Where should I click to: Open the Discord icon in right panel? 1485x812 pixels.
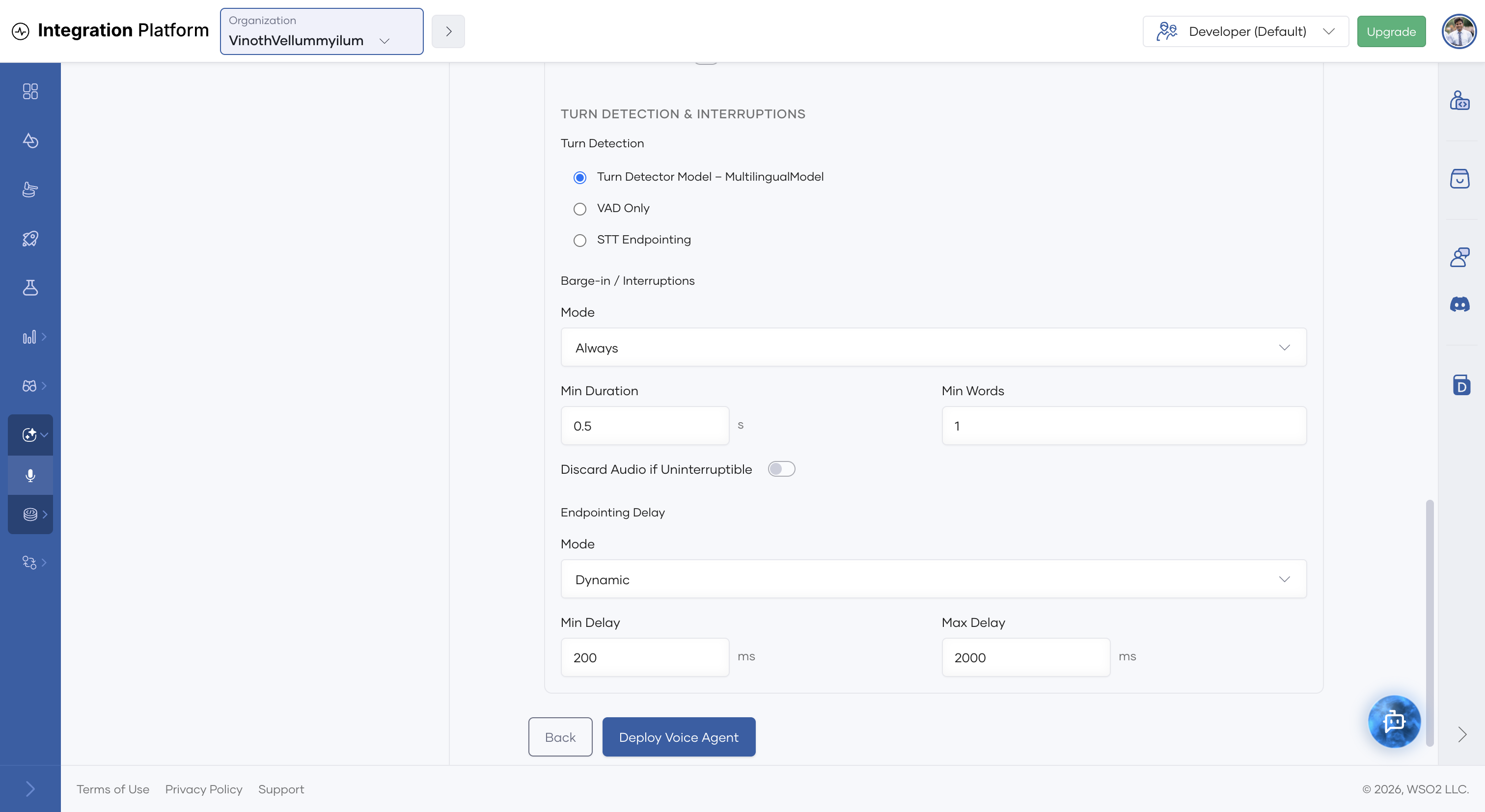point(1459,304)
